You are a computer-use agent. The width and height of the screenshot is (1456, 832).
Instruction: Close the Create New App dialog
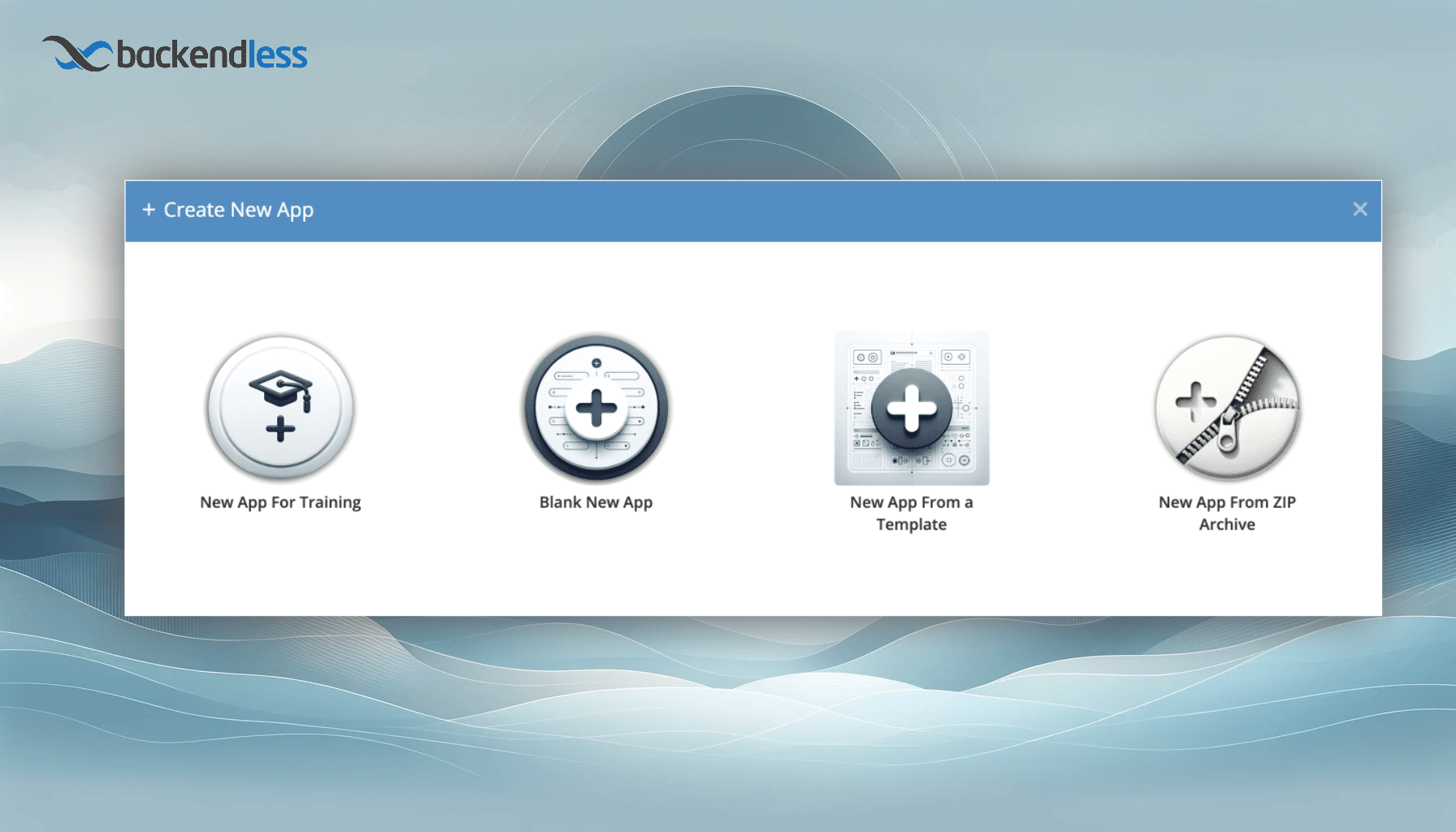1360,210
